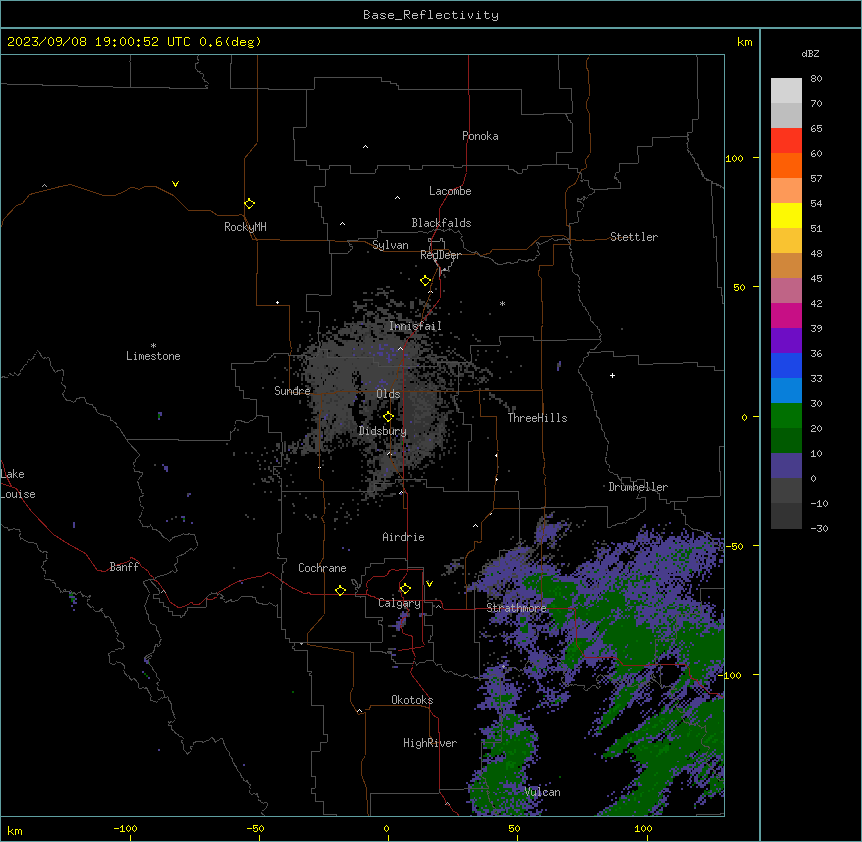Click the Calgary label
This screenshot has width=862, height=842.
pos(399,603)
